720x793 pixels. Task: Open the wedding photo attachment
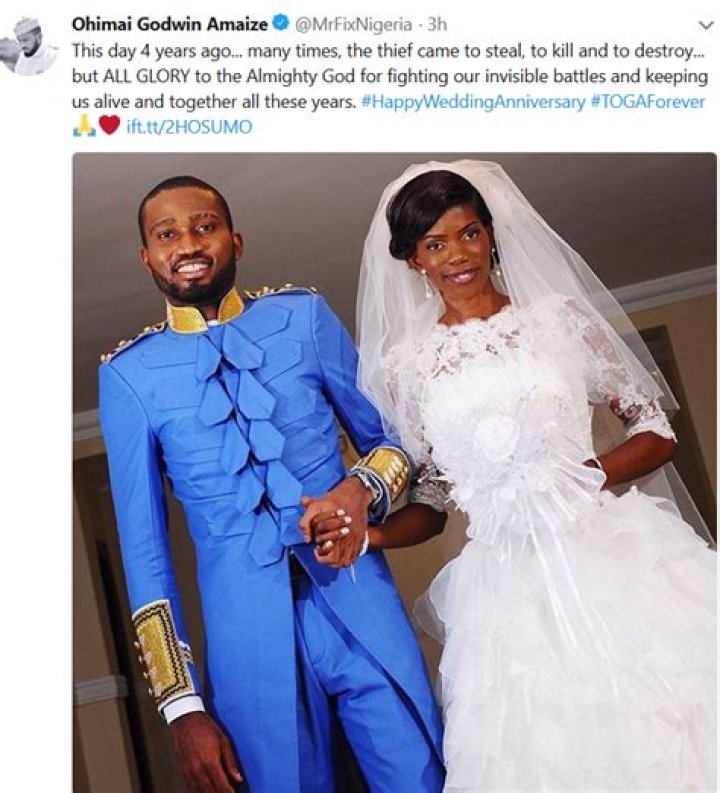point(394,472)
